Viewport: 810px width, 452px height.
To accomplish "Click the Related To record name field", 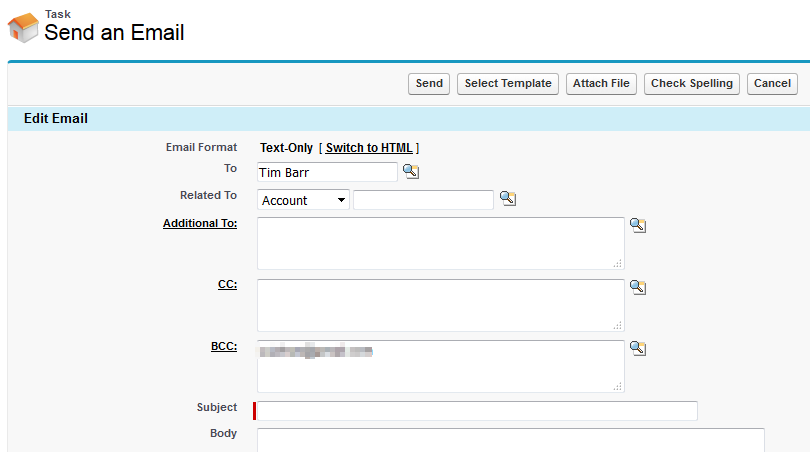I will coord(423,200).
